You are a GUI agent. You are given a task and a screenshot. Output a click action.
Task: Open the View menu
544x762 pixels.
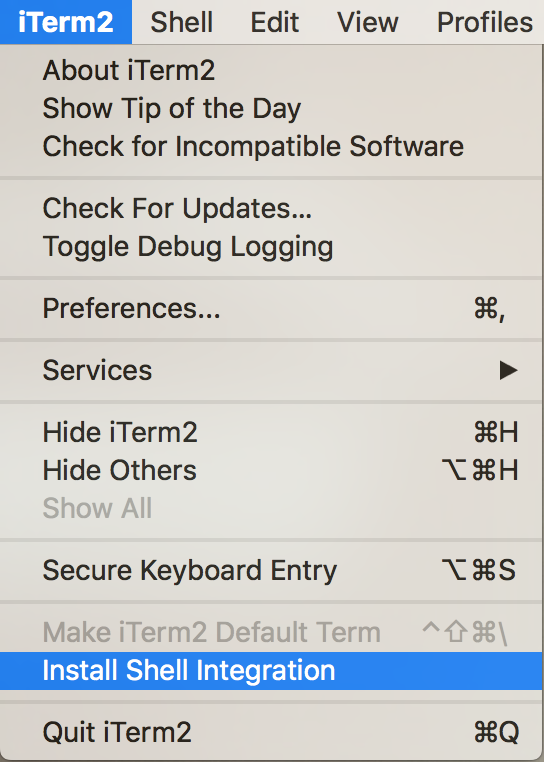tap(368, 22)
